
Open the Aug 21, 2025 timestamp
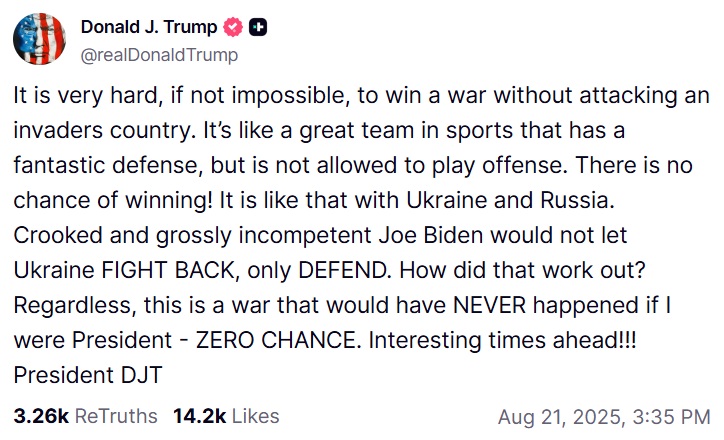click(561, 417)
